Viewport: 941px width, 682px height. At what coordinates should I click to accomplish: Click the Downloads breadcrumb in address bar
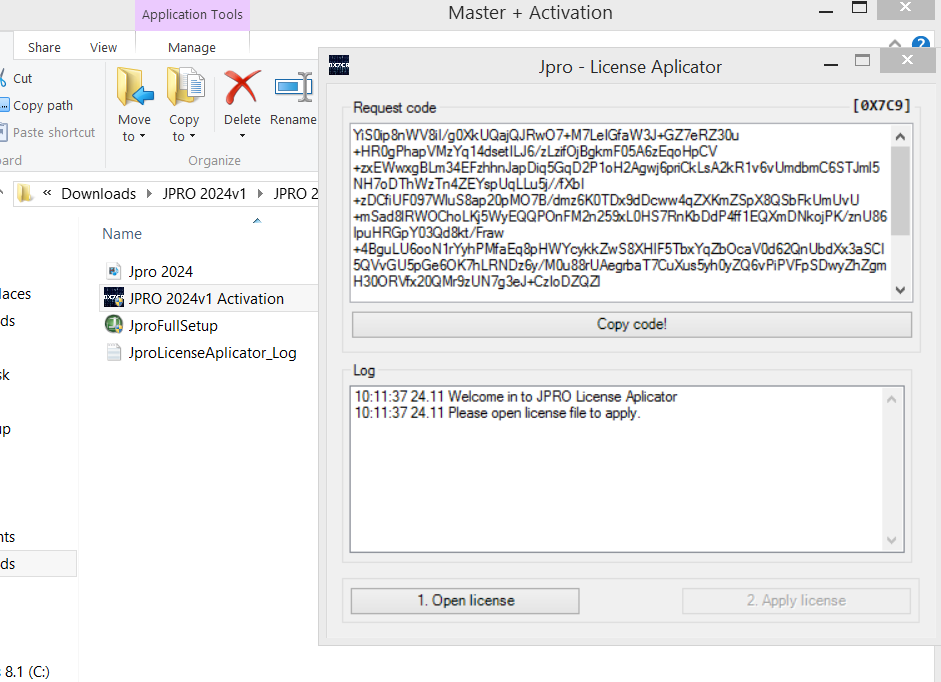(x=98, y=194)
